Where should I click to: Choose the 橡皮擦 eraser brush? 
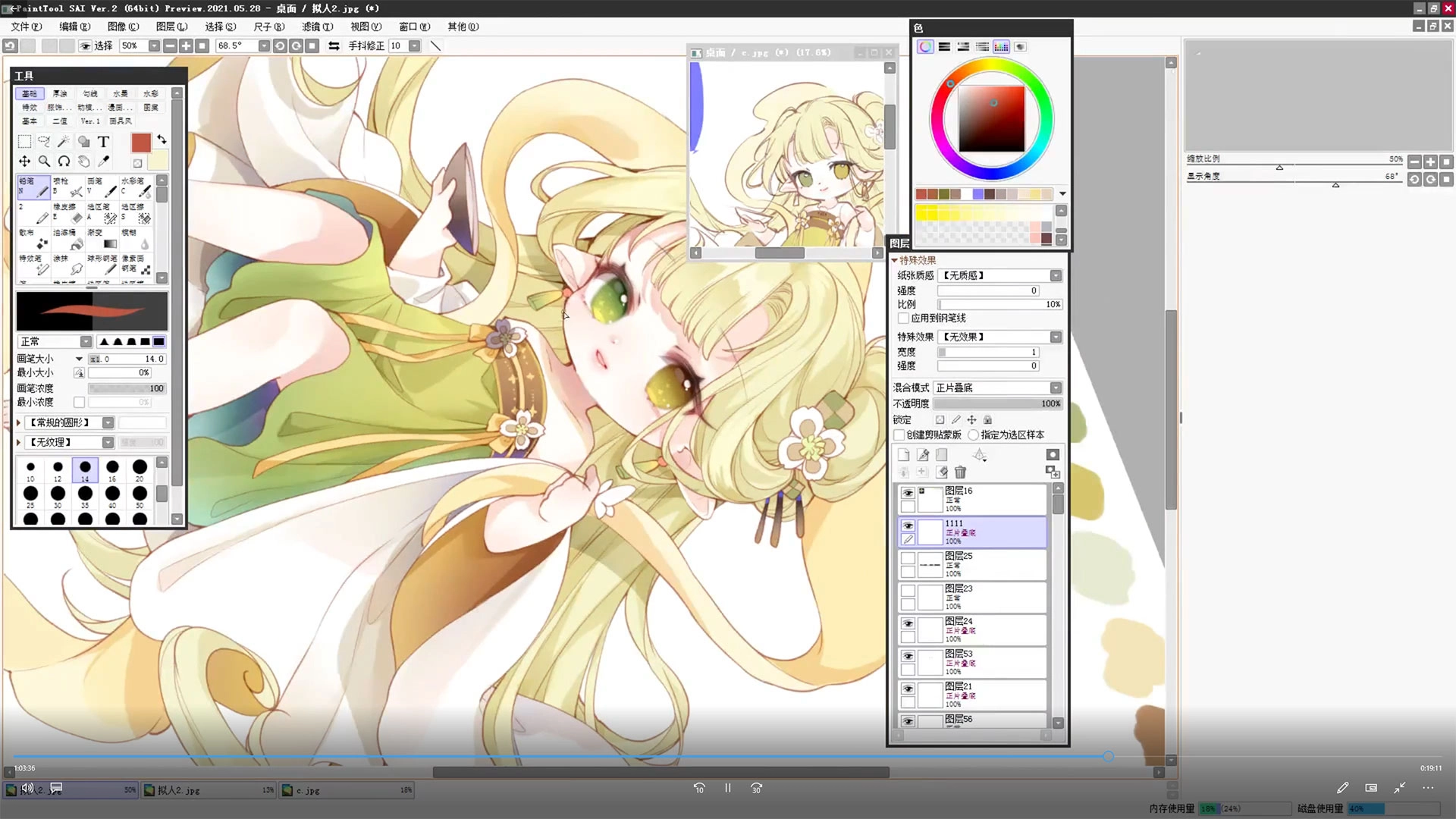click(x=67, y=213)
